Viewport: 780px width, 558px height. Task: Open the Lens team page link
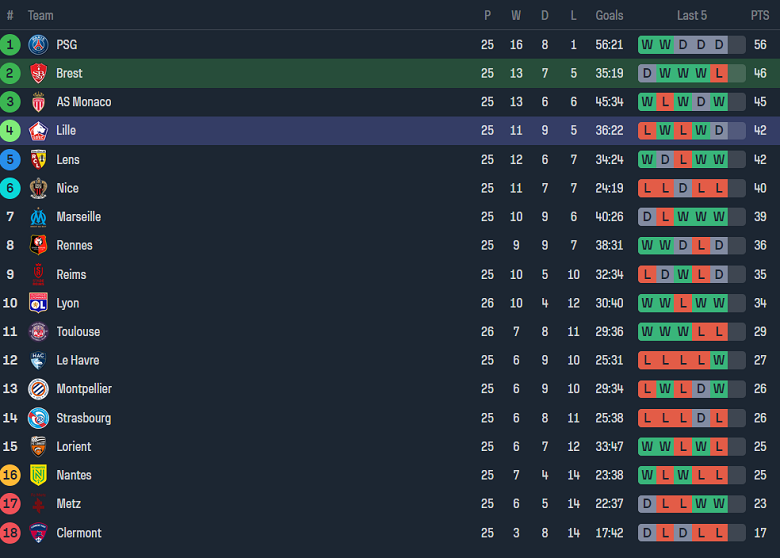click(68, 160)
